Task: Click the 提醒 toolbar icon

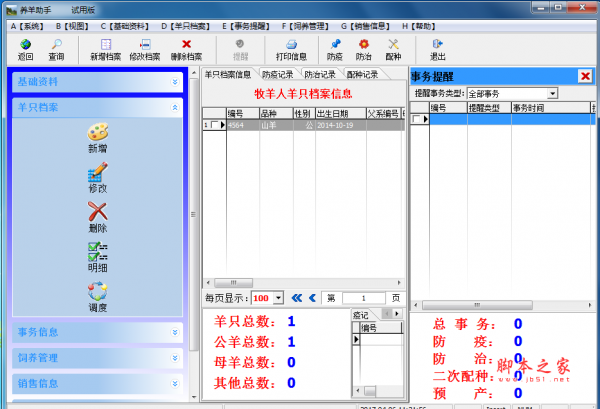Action: (240, 44)
